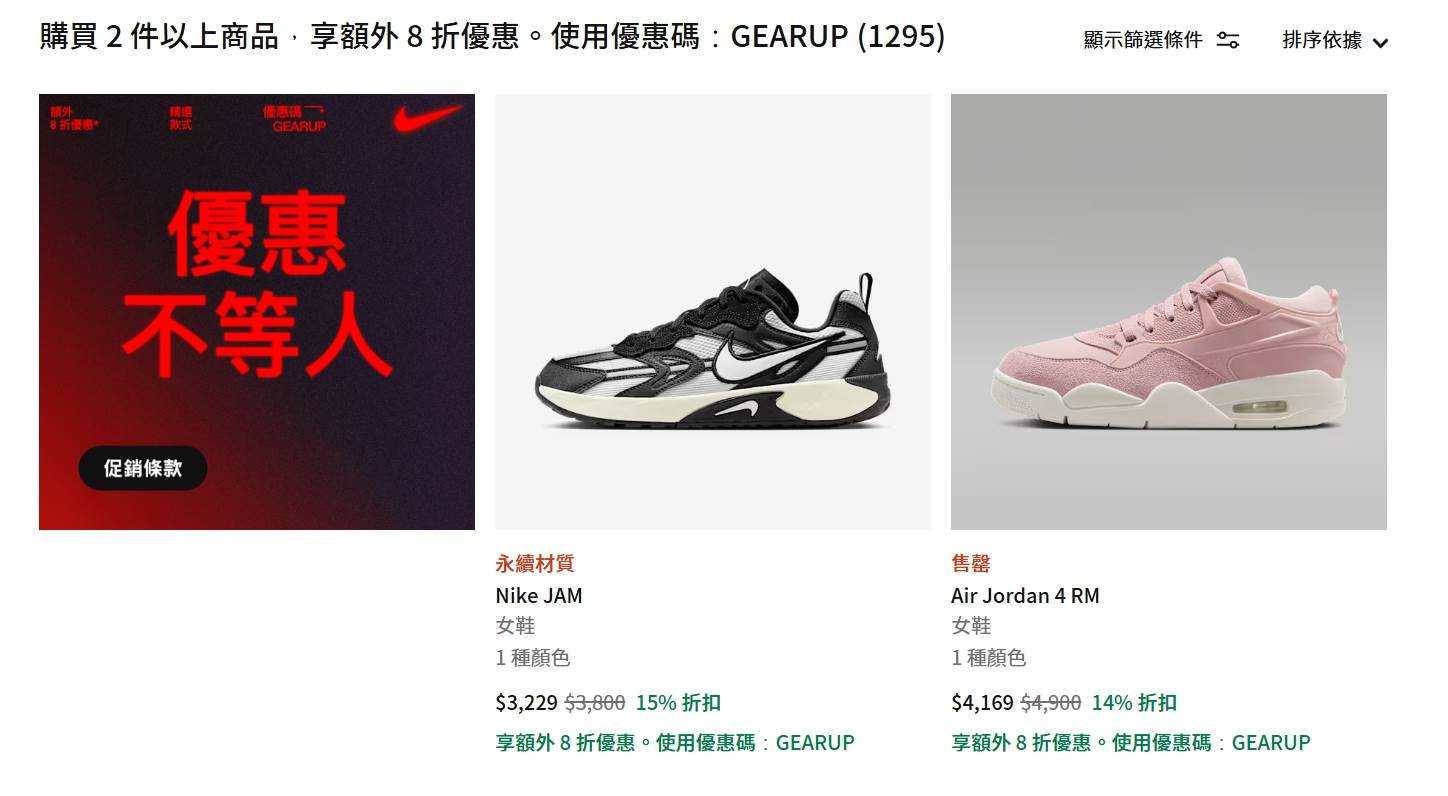This screenshot has height=796, width=1448.
Task: Click the 優惠不等人 promo banner text
Action: click(257, 285)
